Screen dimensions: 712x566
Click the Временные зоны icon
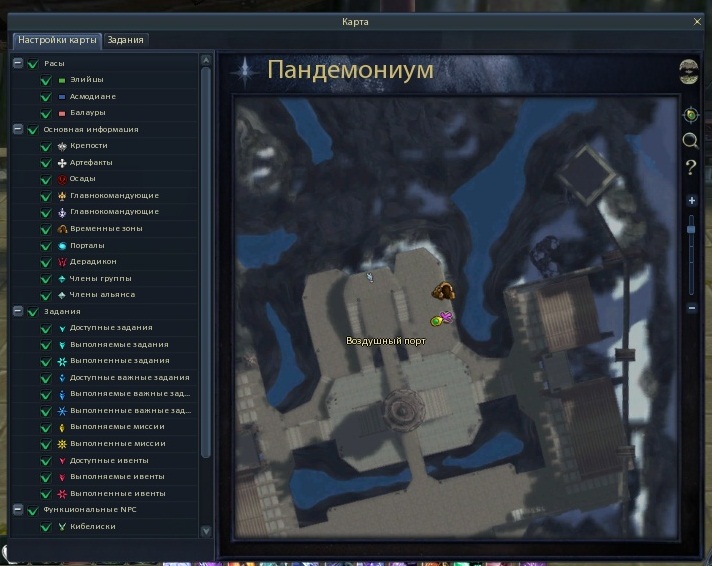(x=62, y=229)
